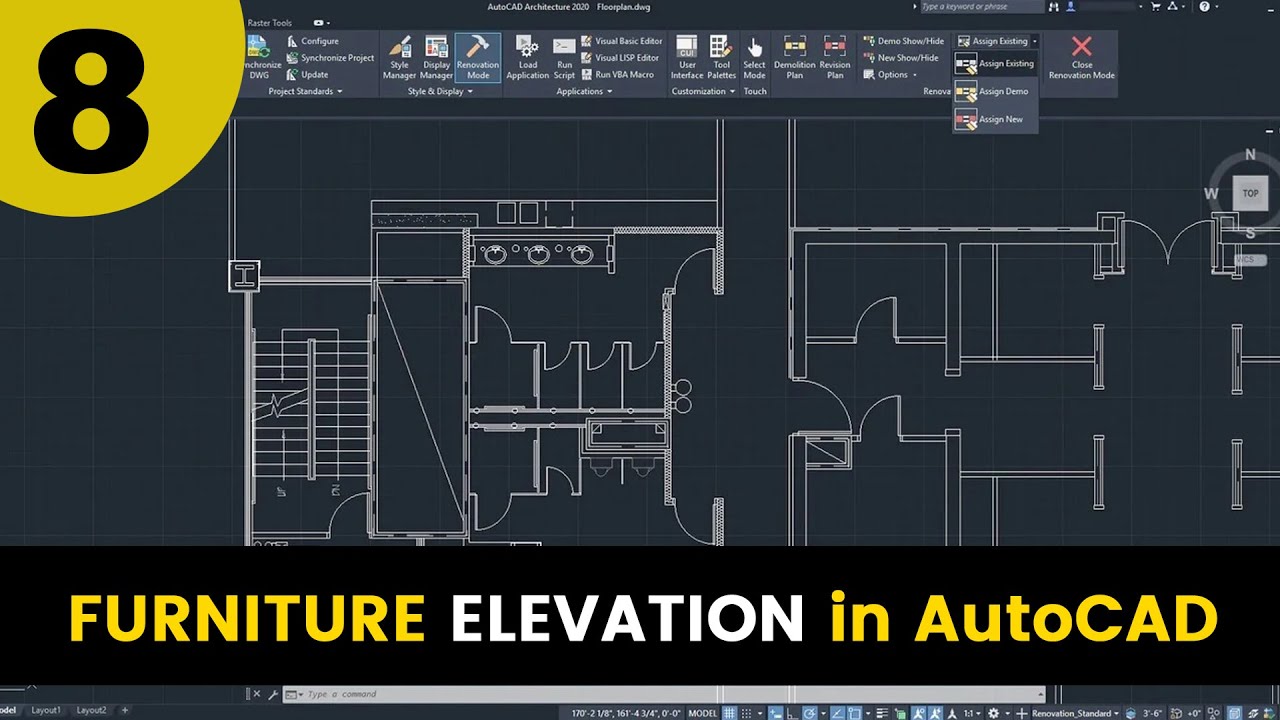Open the Visual LISP Editor
The height and width of the screenshot is (720, 1280).
coord(620,58)
